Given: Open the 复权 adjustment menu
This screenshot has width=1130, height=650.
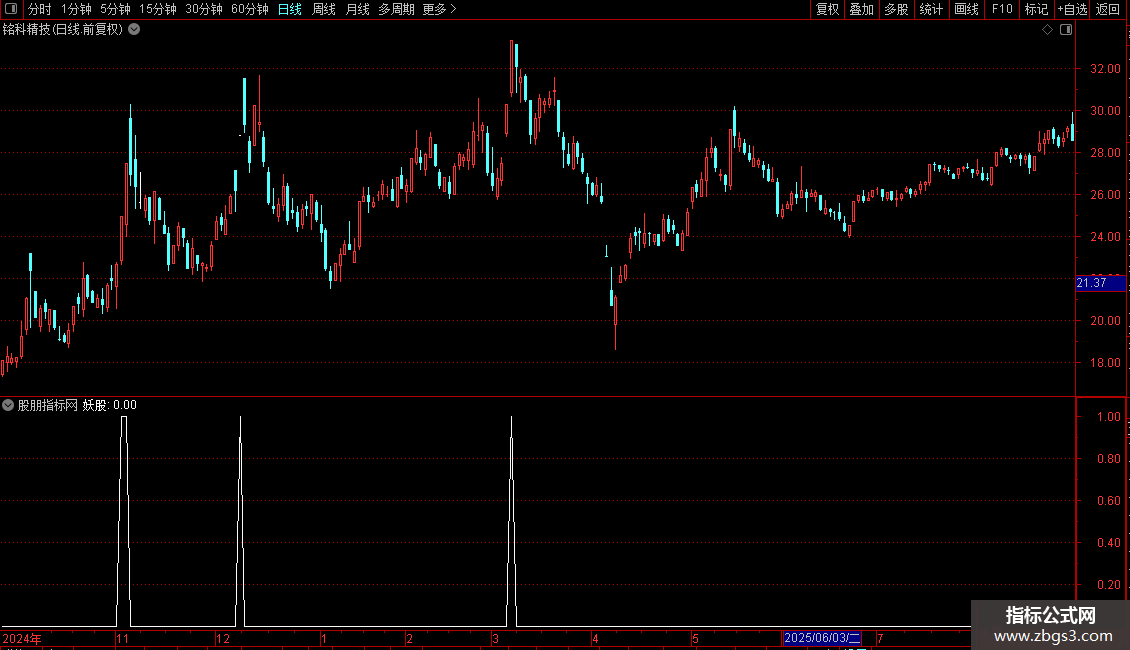Looking at the screenshot, I should click(x=827, y=9).
